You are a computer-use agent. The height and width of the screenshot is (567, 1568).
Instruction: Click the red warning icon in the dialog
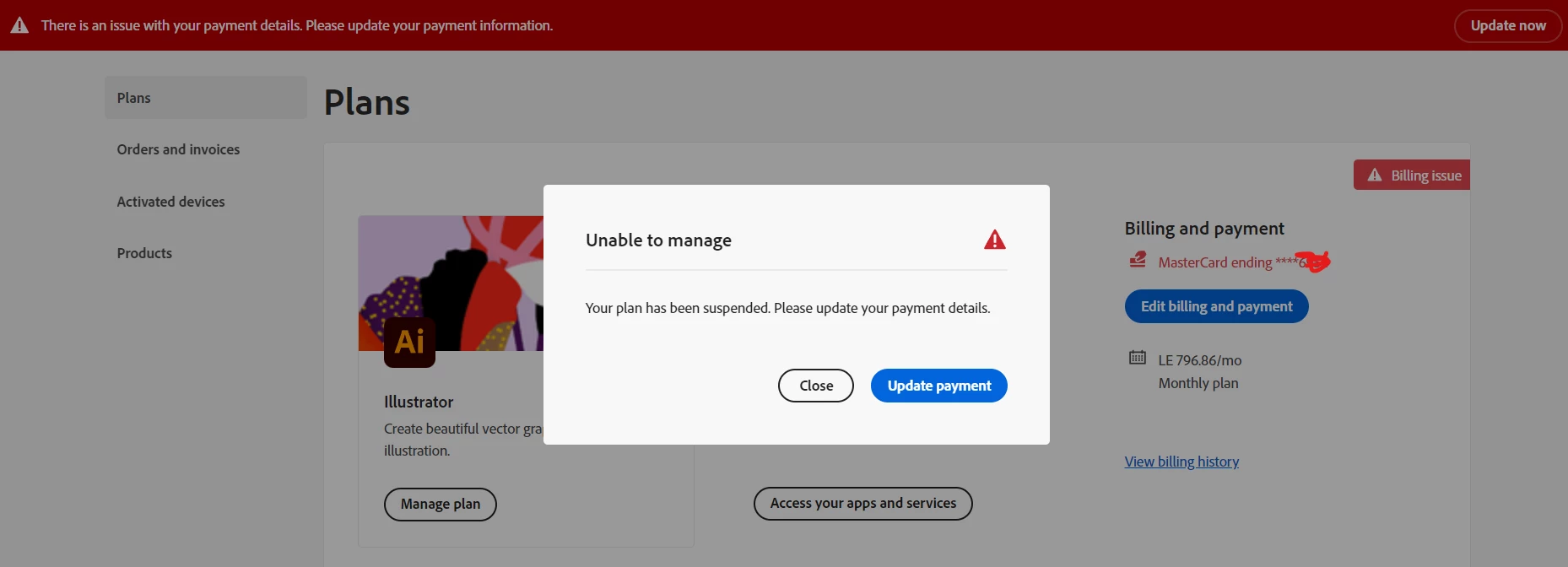coord(995,240)
